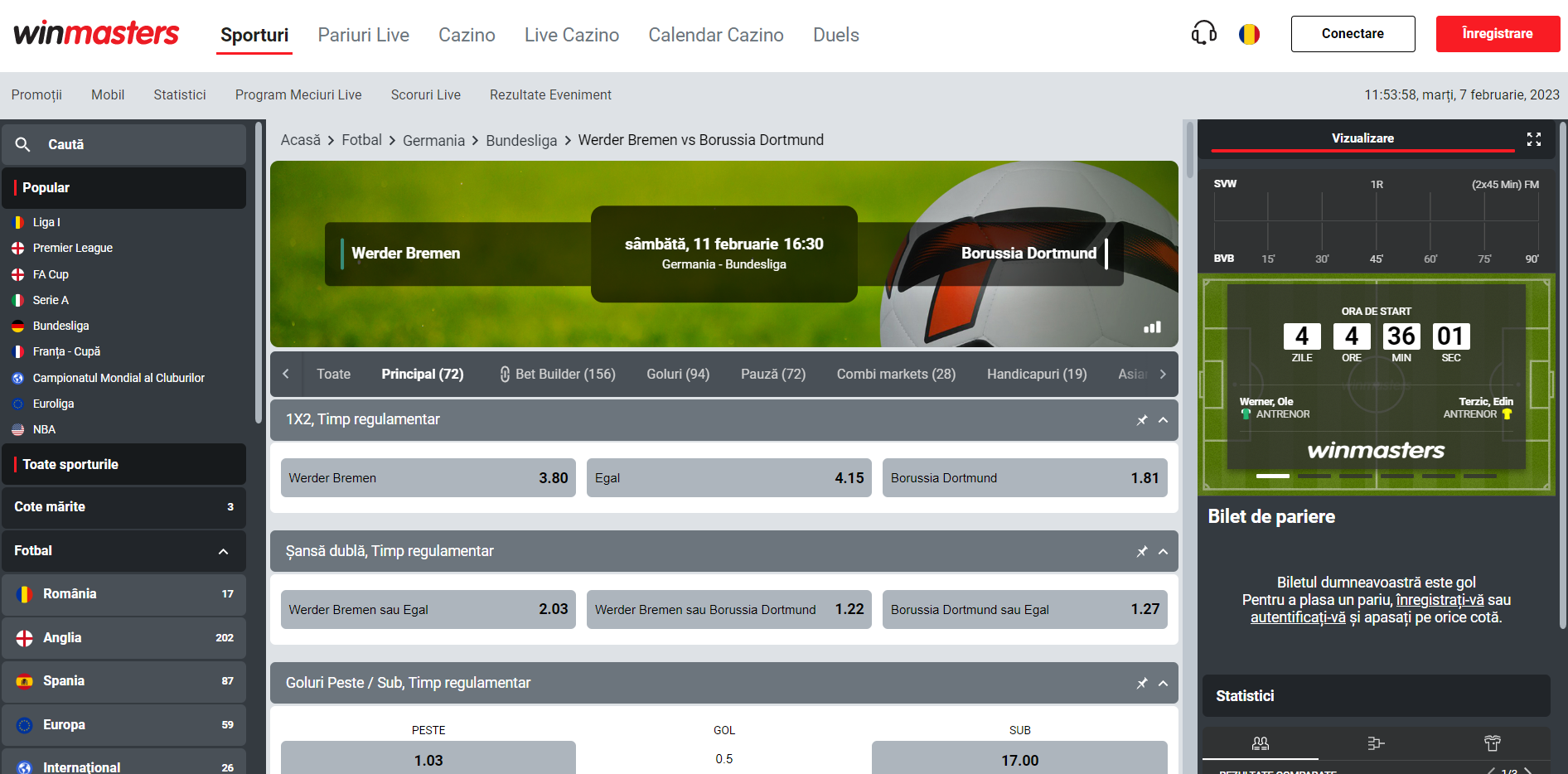
Task: Click the Anglia flag icon
Action: click(x=25, y=638)
